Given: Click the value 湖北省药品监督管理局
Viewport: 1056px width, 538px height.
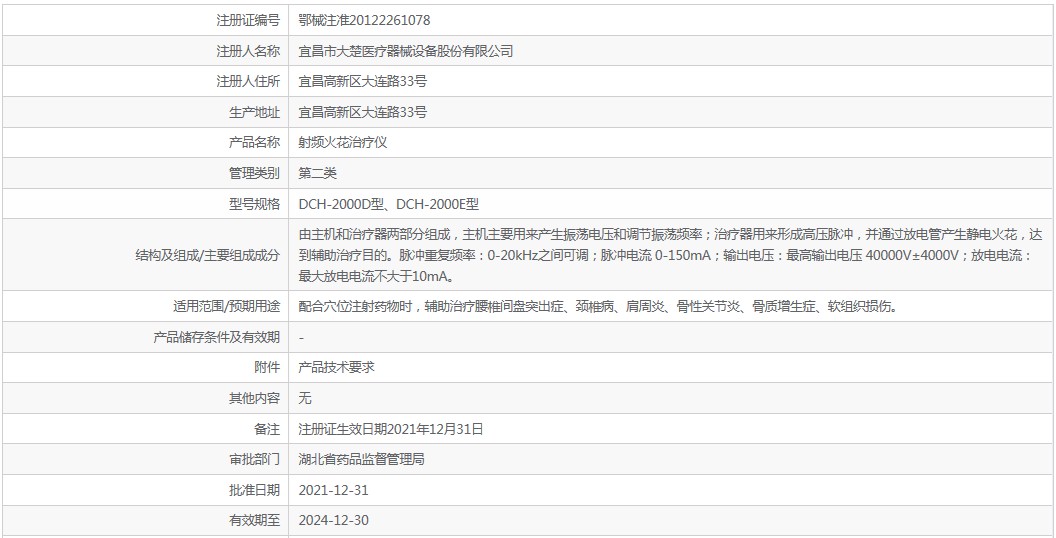Looking at the screenshot, I should pos(362,459).
